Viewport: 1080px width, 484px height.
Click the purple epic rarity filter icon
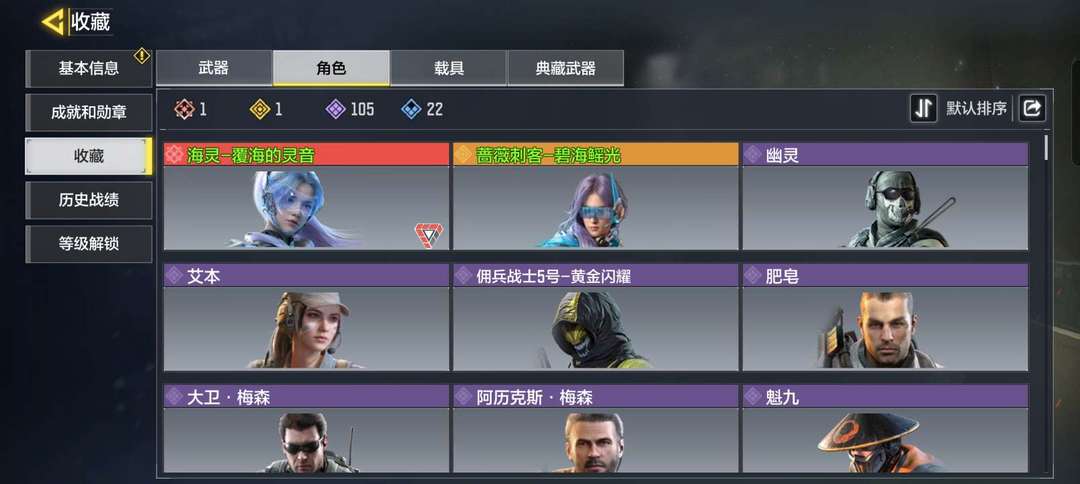335,109
